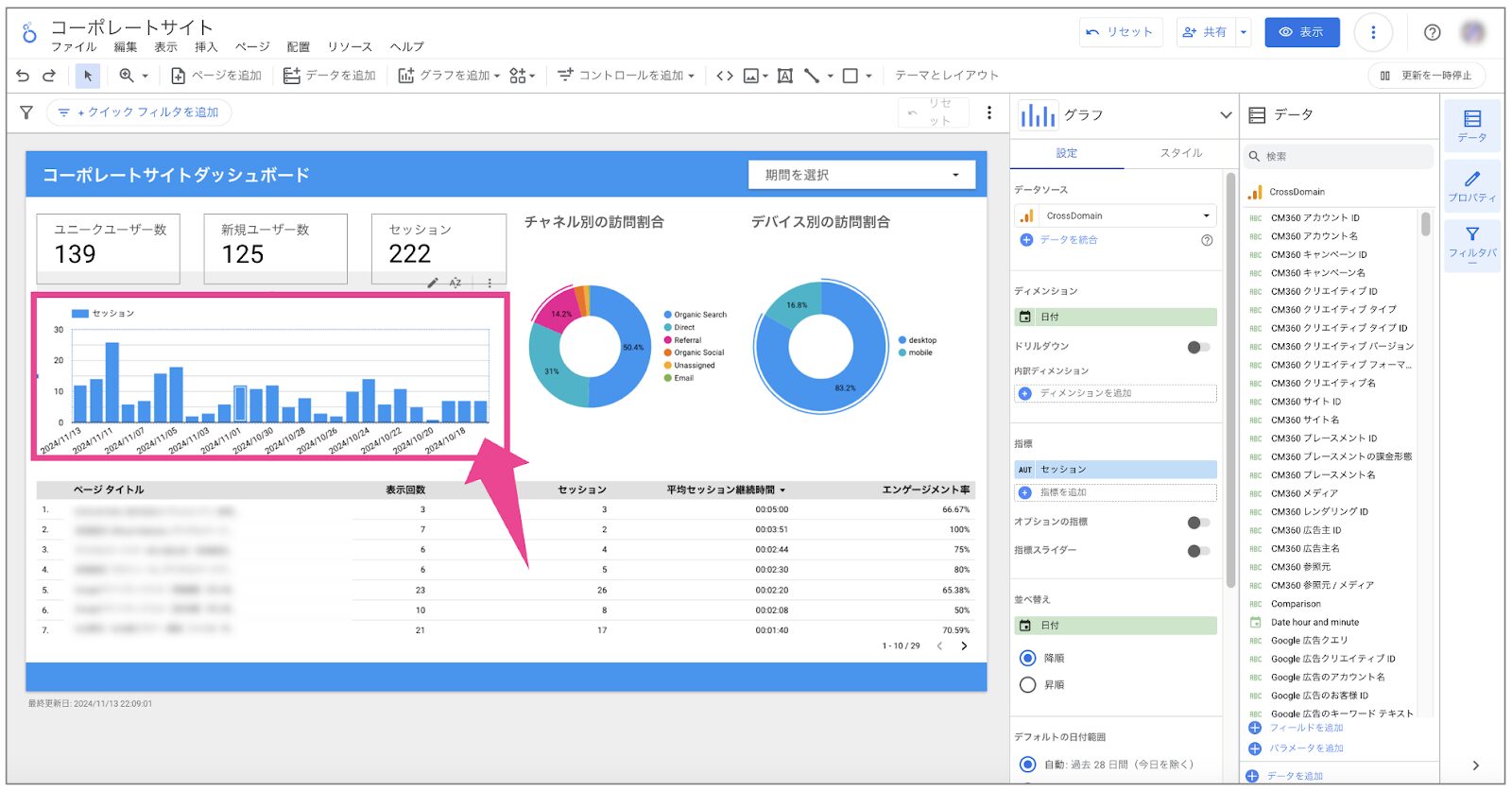Click the ディメンションを追加 field
The image size is (1512, 791).
[1116, 394]
